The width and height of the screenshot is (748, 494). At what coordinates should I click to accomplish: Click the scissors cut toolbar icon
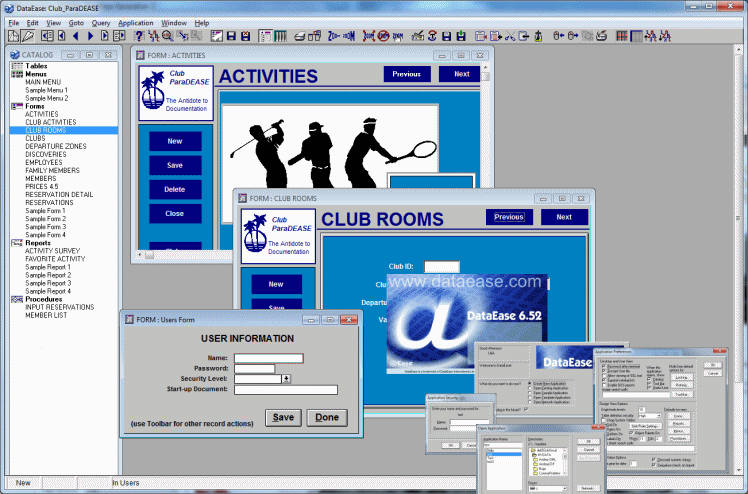pos(510,36)
